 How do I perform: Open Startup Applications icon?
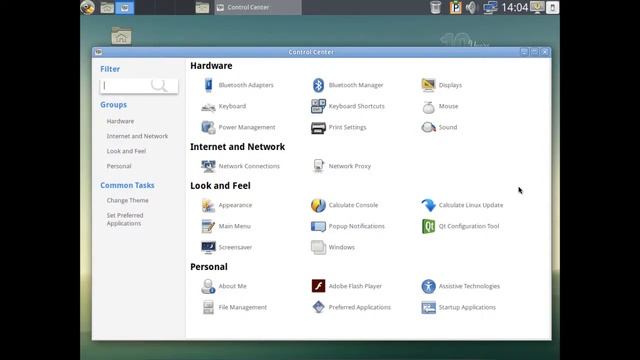coord(428,307)
